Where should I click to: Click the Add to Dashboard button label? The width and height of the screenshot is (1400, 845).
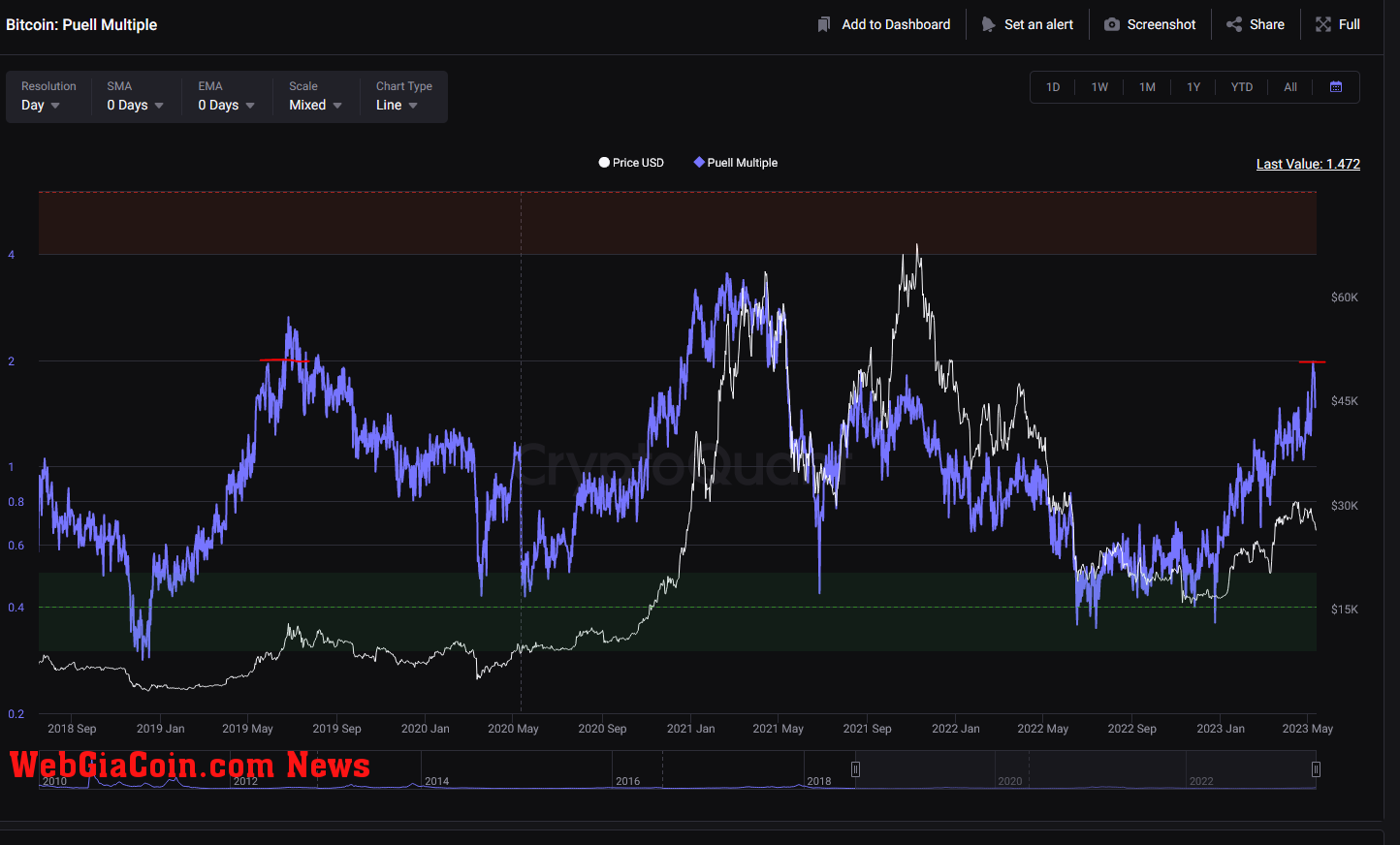pyautogui.click(x=896, y=24)
